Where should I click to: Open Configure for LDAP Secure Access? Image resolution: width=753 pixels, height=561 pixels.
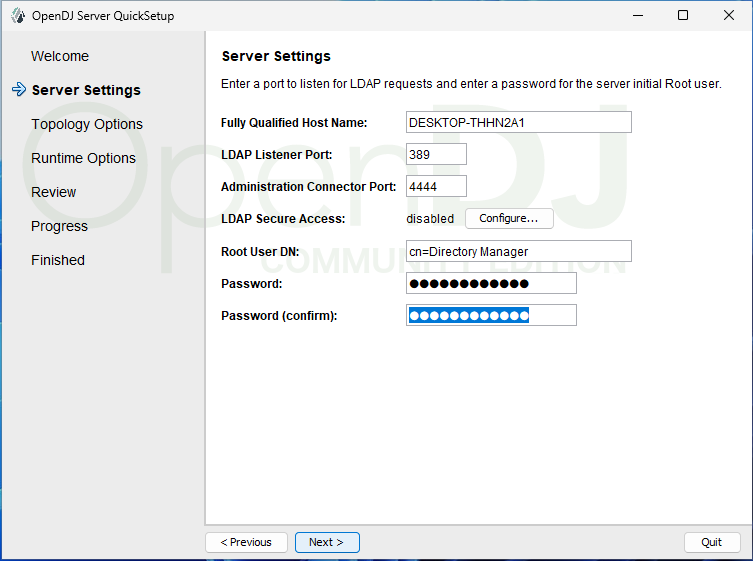pos(509,218)
